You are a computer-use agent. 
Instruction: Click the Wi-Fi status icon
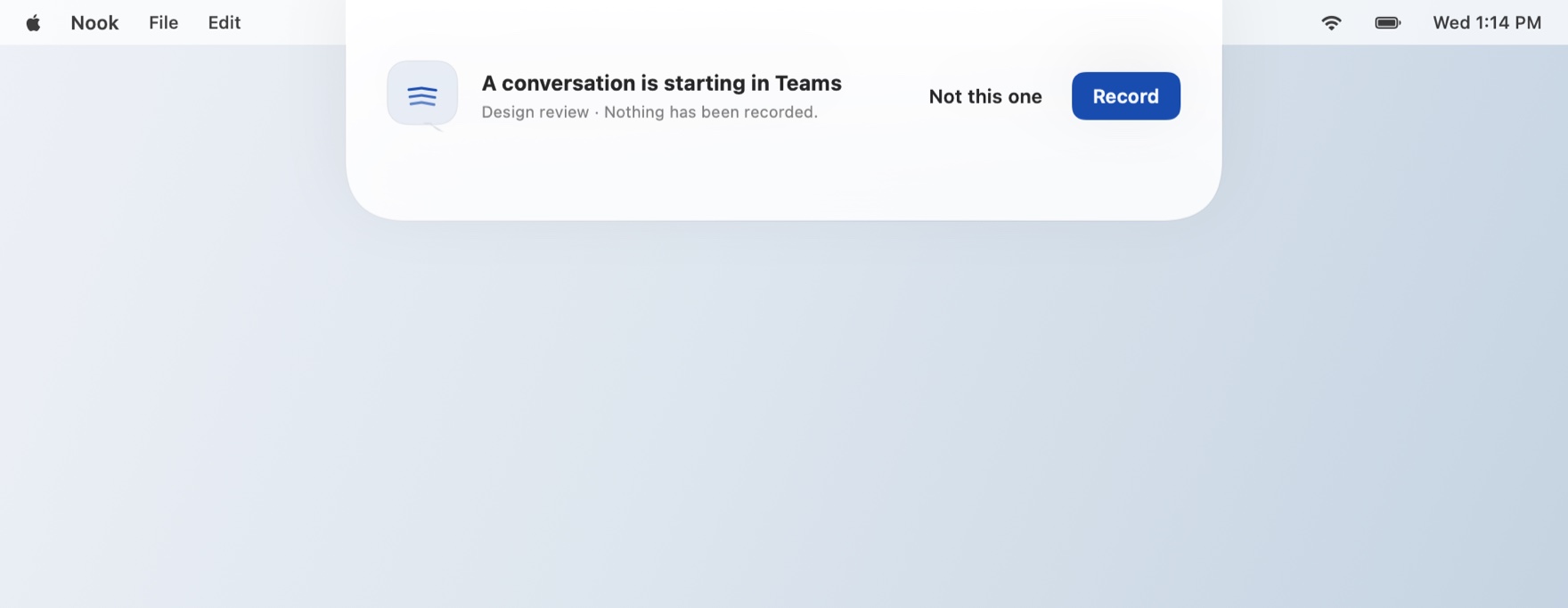[1331, 22]
